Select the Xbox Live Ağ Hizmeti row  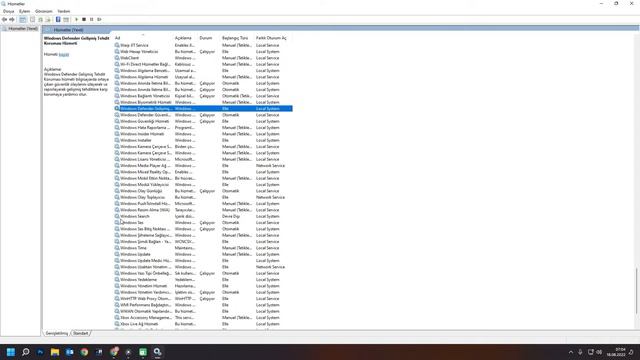pos(203,324)
